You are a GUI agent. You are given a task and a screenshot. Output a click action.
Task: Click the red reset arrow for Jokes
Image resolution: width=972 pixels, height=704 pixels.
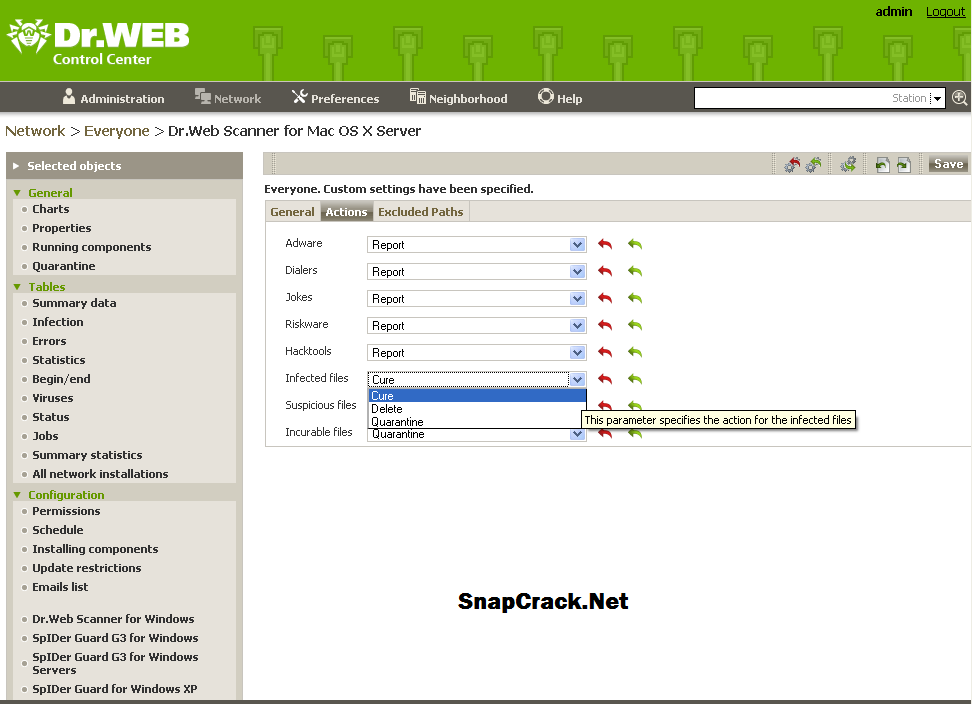605,298
